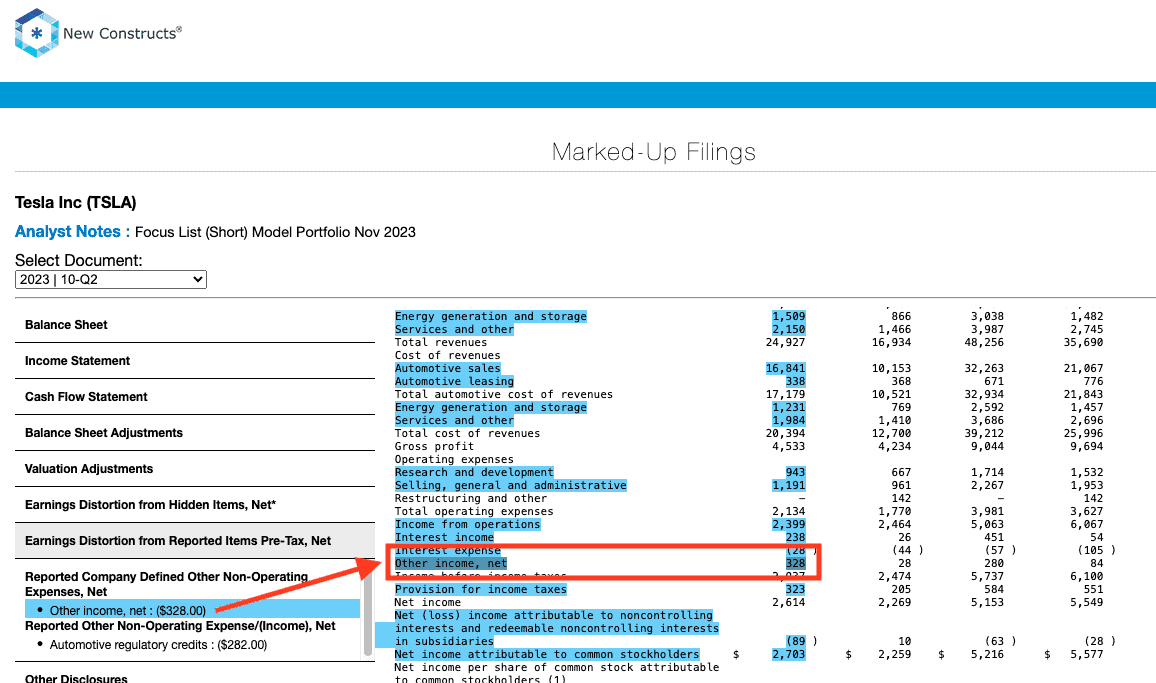Open the Valuation Adjustments section
The image size is (1156, 683).
pos(195,469)
